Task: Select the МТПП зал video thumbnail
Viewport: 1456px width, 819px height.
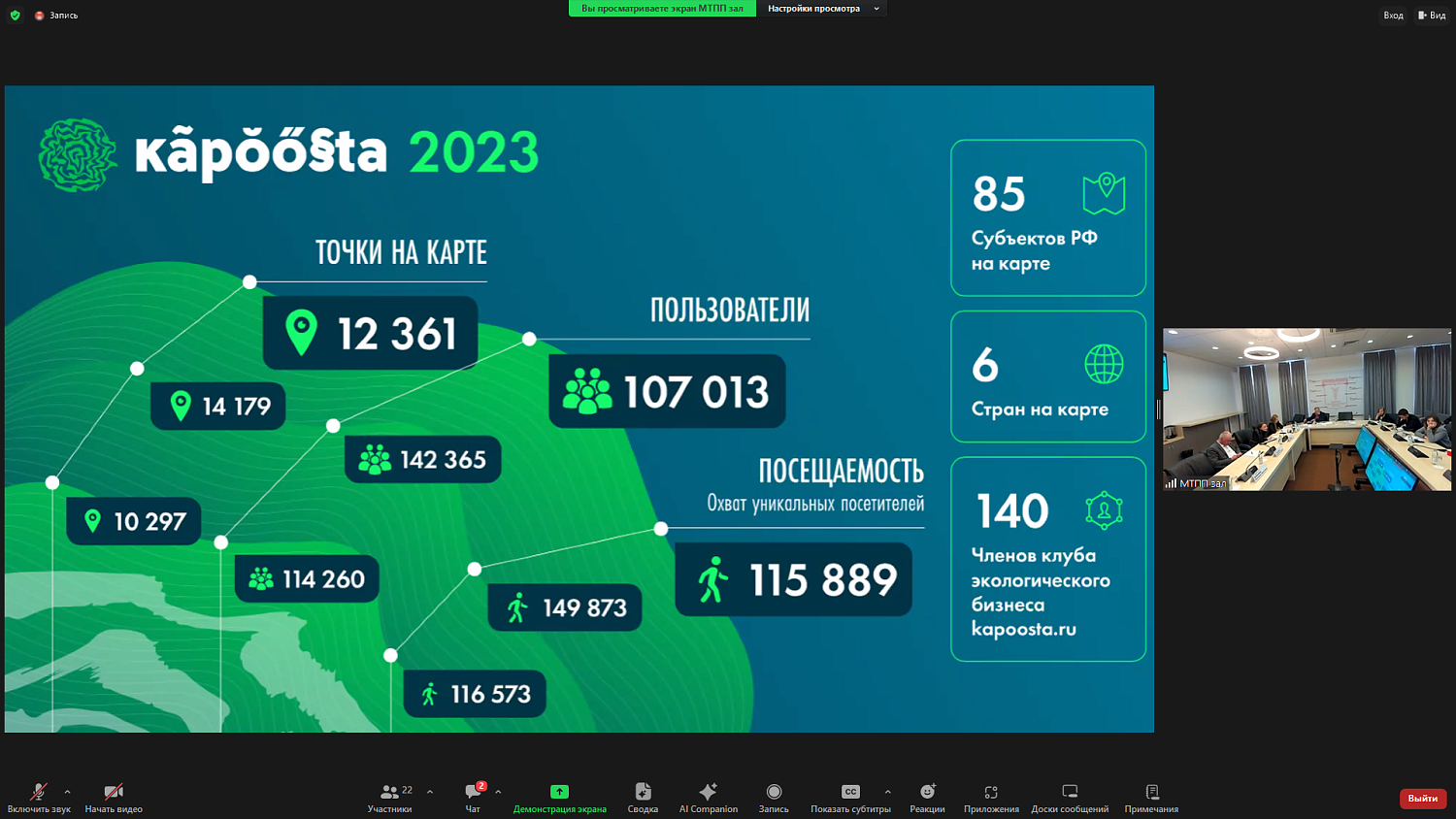Action: (1307, 409)
